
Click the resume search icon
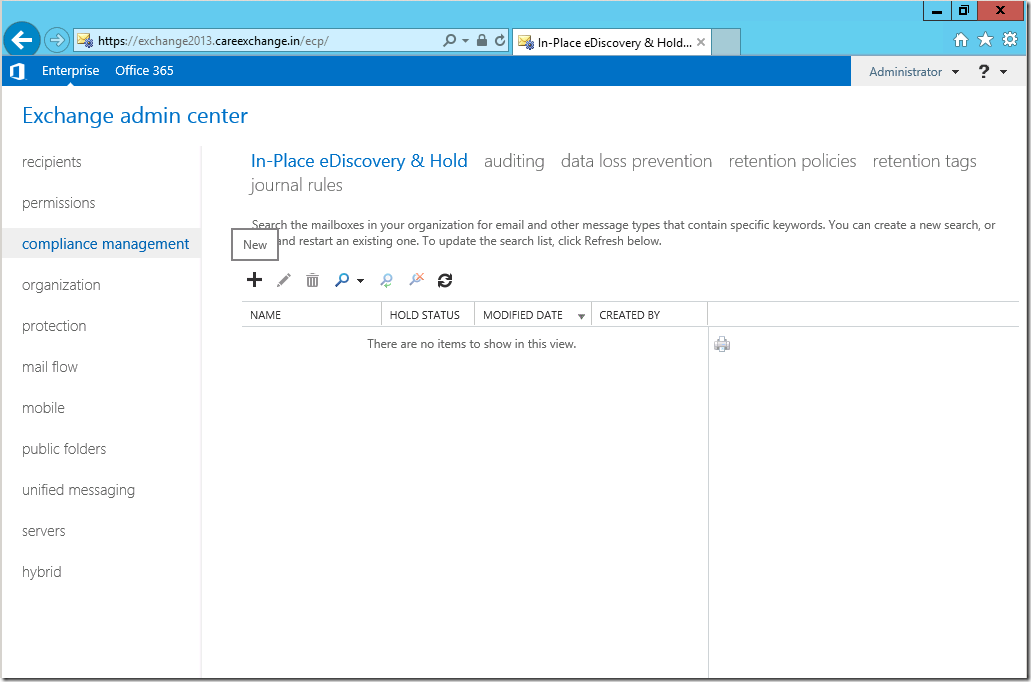point(387,280)
